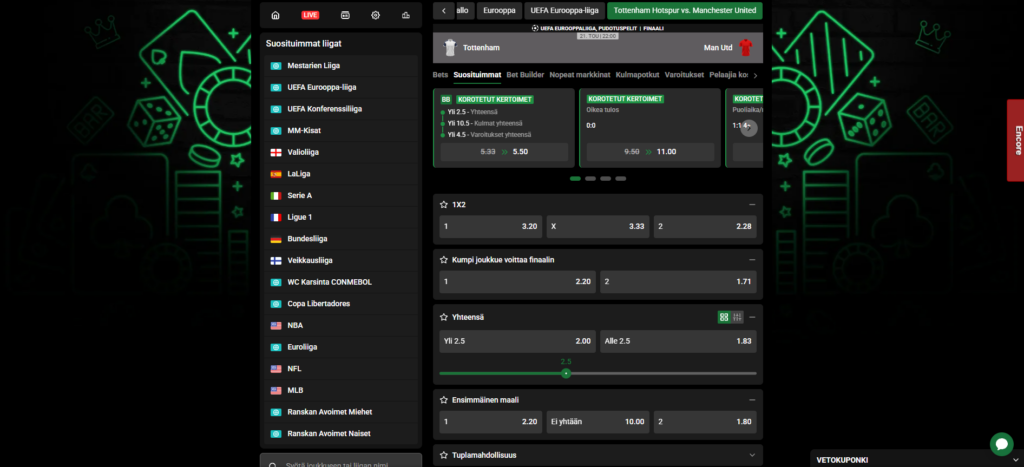This screenshot has height=467, width=1024.
Task: Open UEFA Konferenssiliiga league
Action: point(341,109)
